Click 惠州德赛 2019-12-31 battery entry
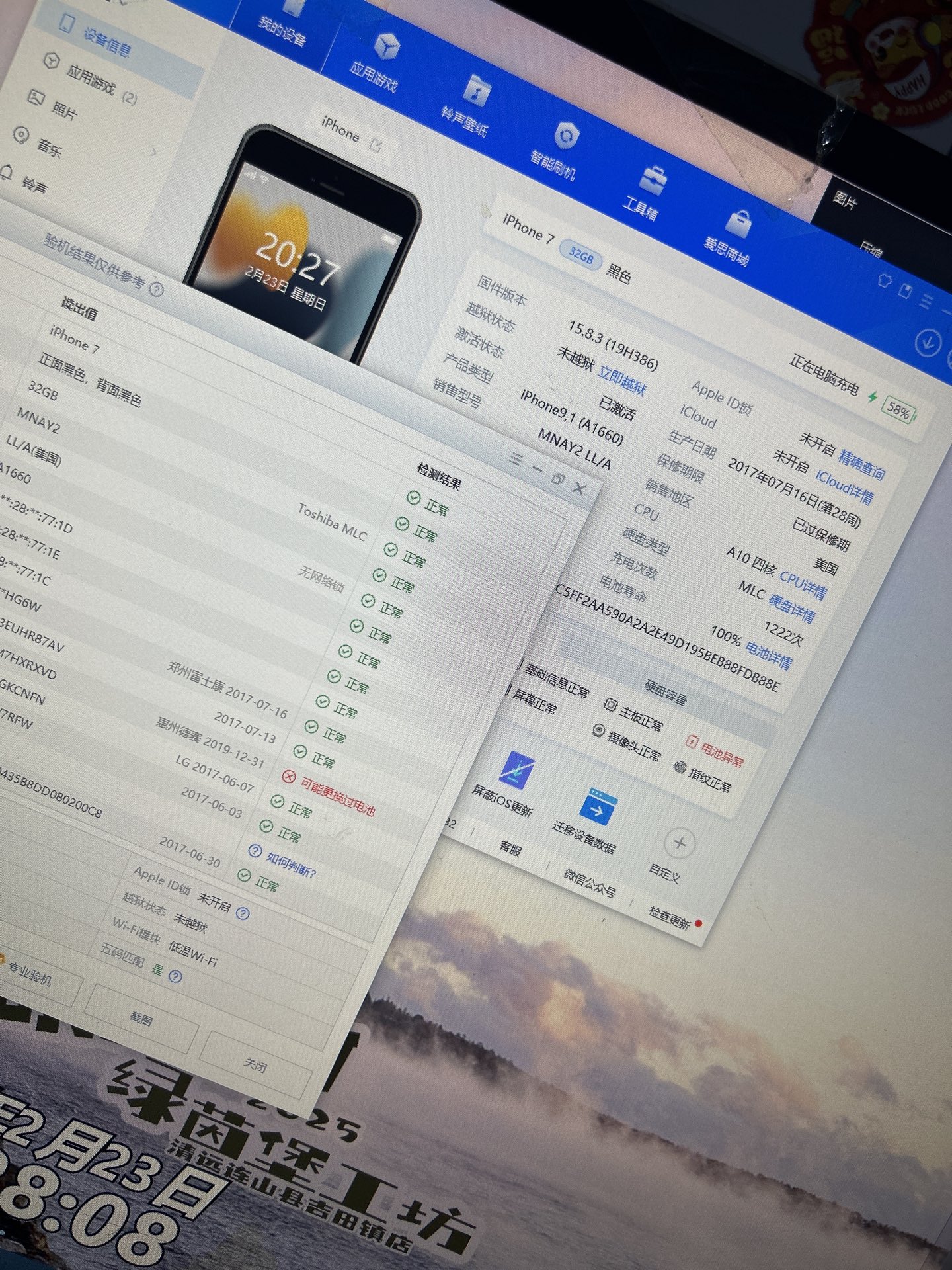The height and width of the screenshot is (1270, 952). [210, 743]
